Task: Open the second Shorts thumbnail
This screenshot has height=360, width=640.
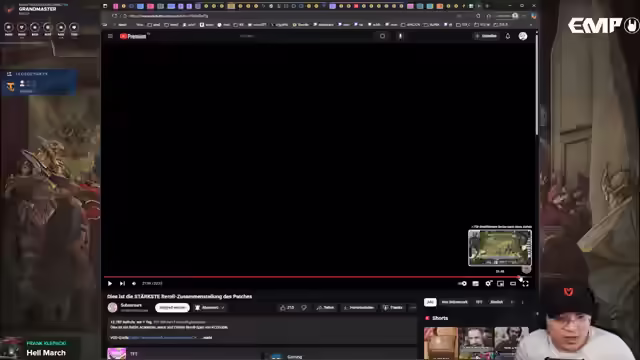Action: click(476, 343)
